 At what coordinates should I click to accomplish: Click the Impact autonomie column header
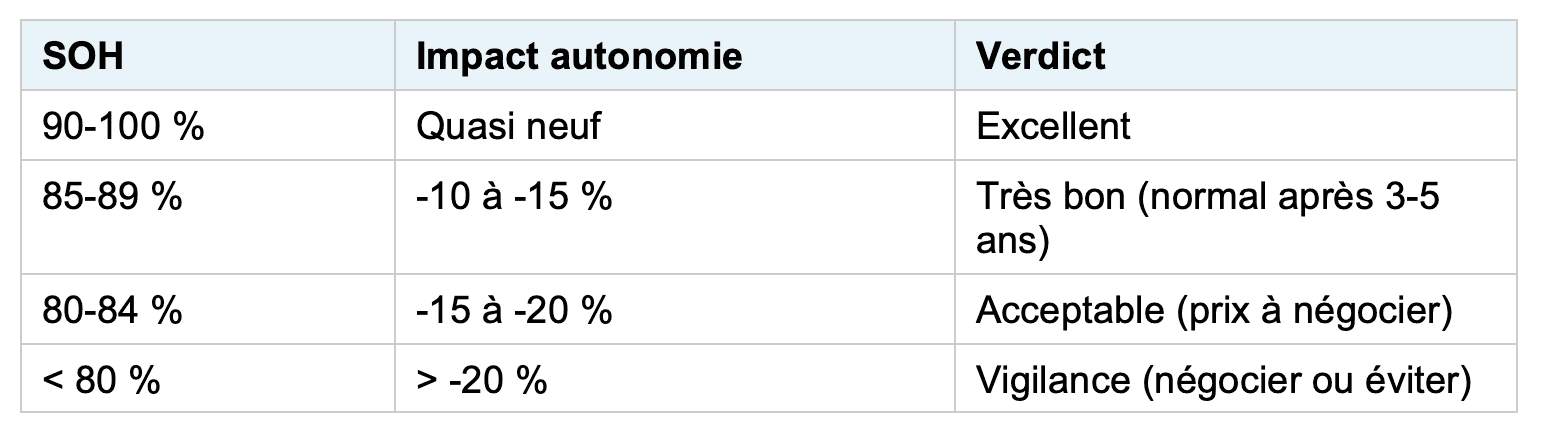point(579,57)
